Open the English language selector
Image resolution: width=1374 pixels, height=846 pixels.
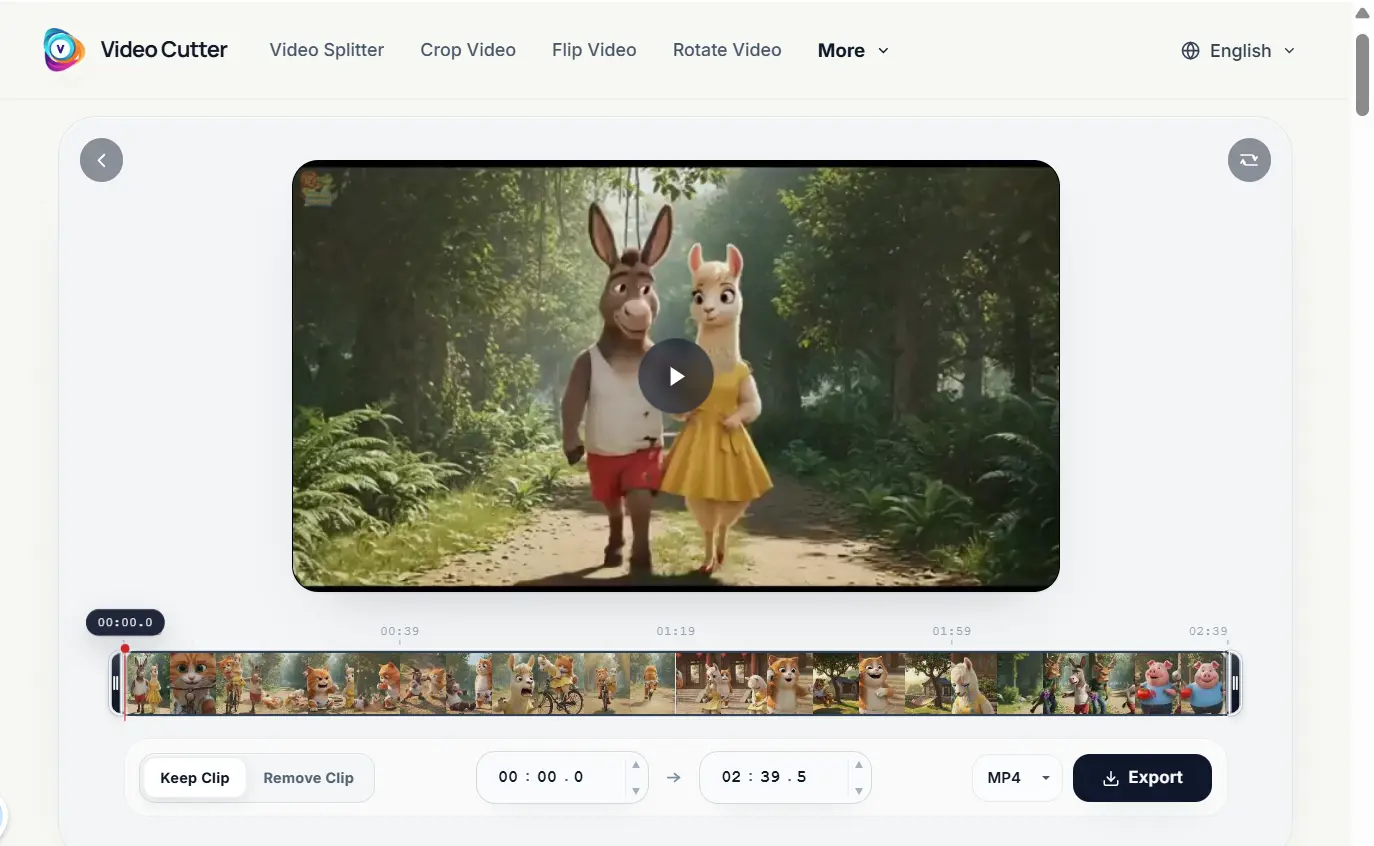pyautogui.click(x=1238, y=51)
